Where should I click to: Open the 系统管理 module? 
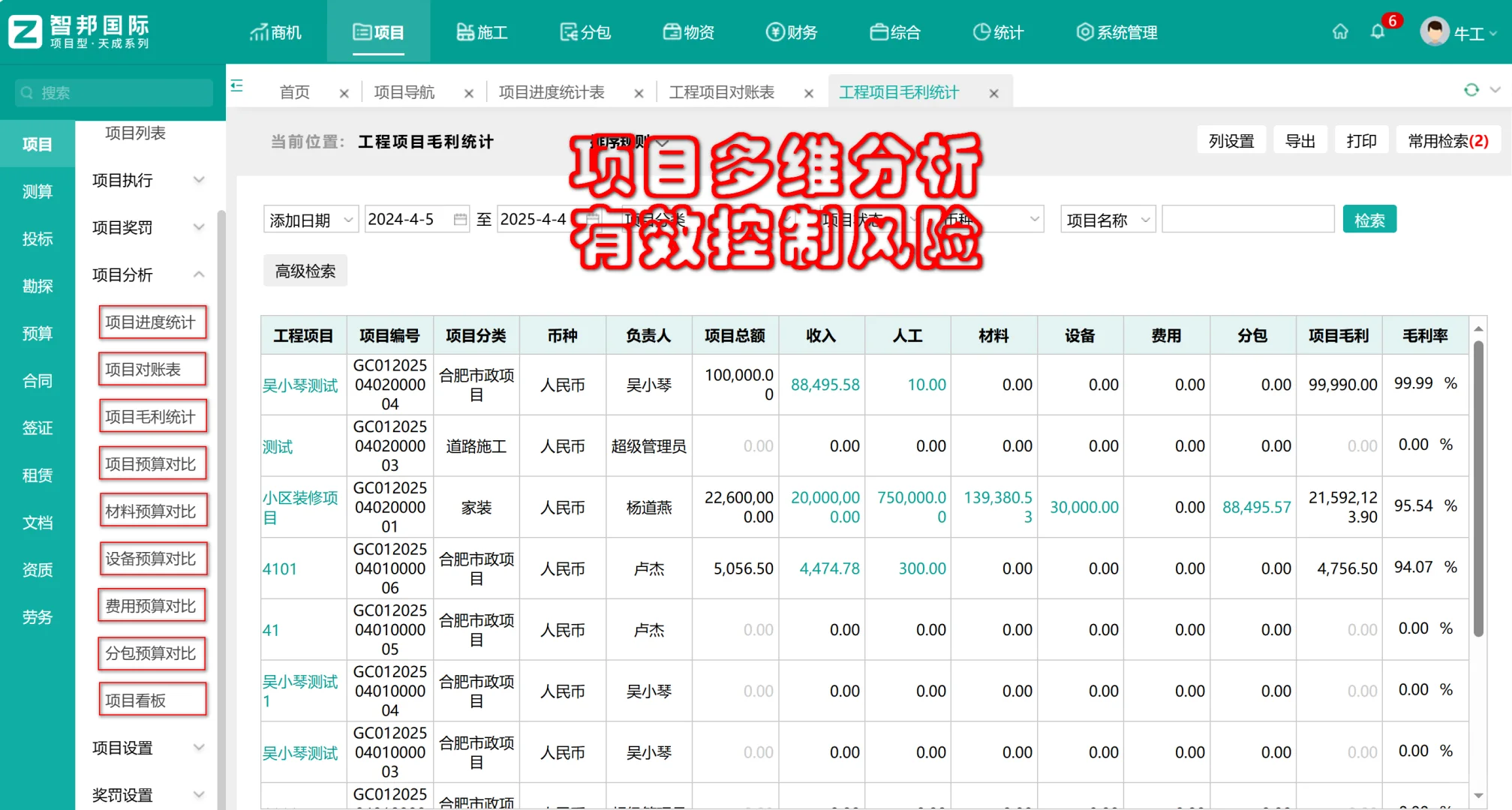pyautogui.click(x=1116, y=31)
